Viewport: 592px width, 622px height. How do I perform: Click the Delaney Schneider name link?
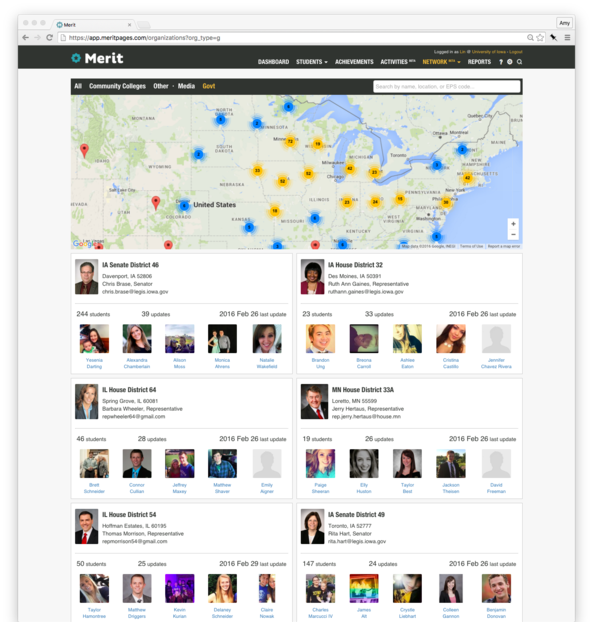222,613
